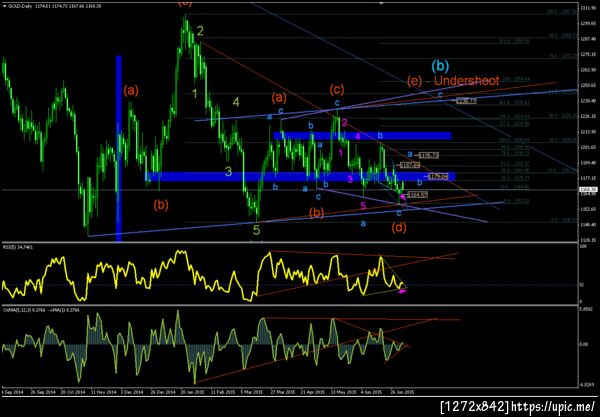
Task: Select the orange "(d)" wave label
Action: point(399,227)
